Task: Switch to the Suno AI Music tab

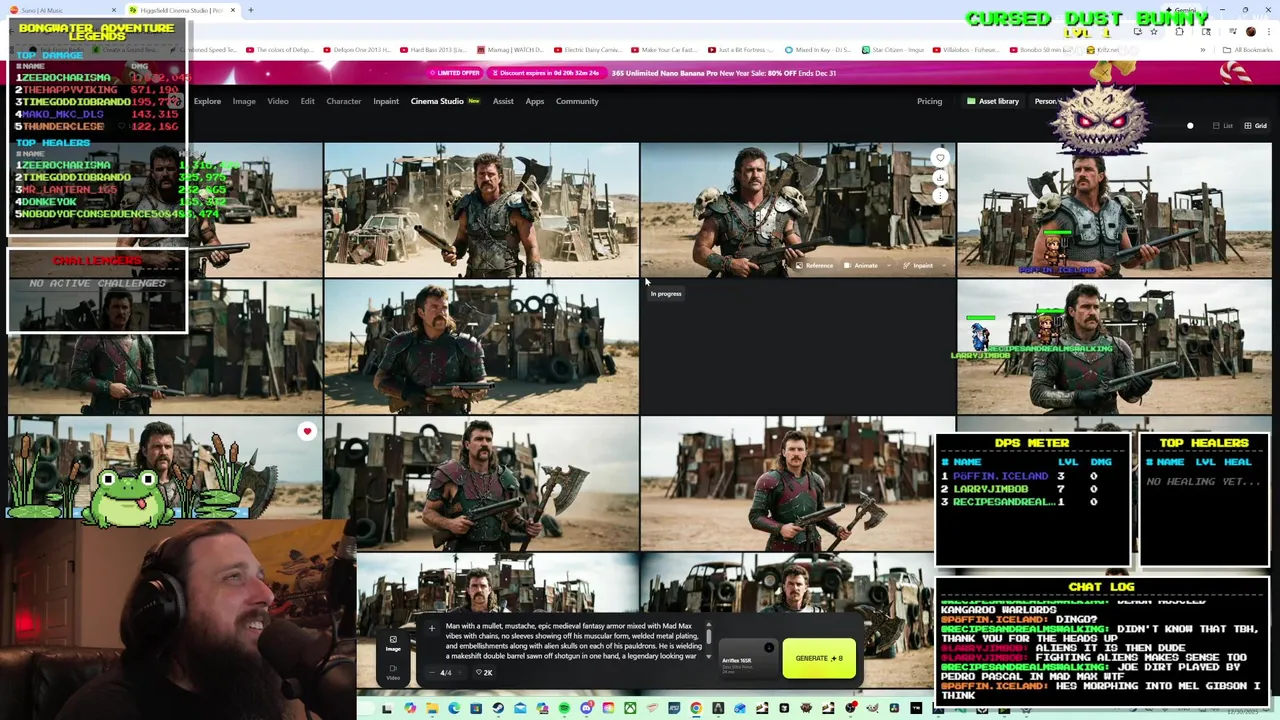Action: tap(62, 10)
